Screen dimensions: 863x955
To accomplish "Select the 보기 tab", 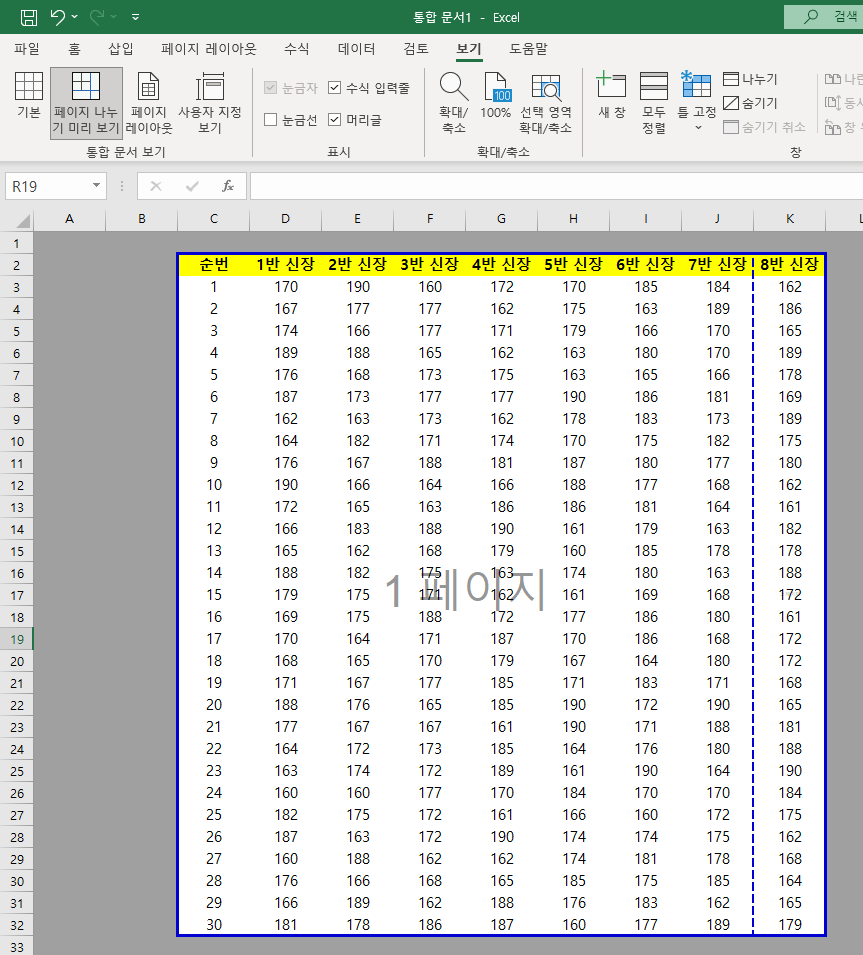I will click(469, 49).
